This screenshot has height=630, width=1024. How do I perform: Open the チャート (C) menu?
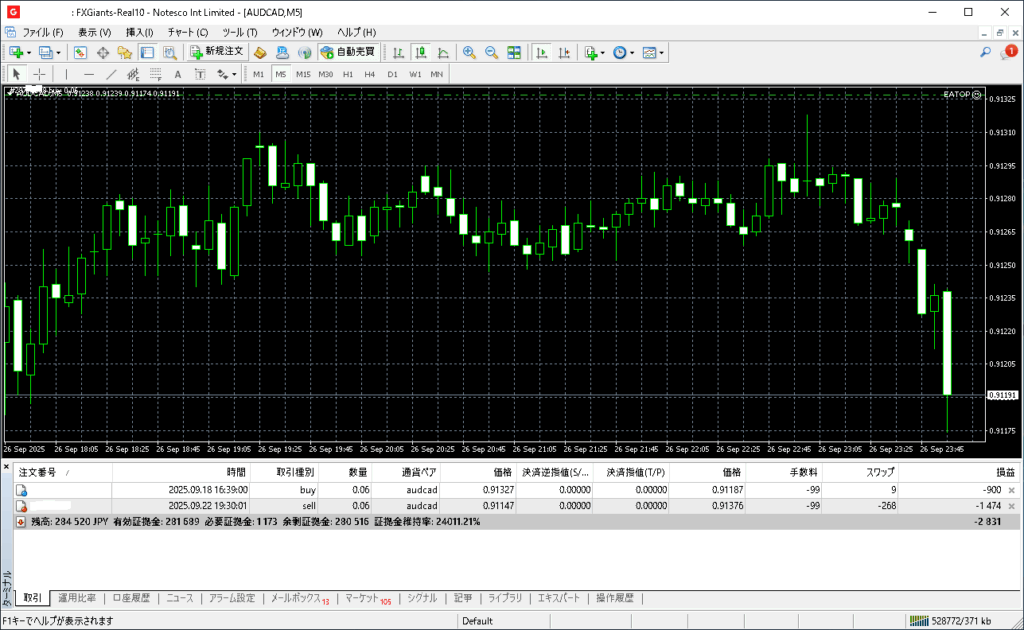tap(188, 32)
